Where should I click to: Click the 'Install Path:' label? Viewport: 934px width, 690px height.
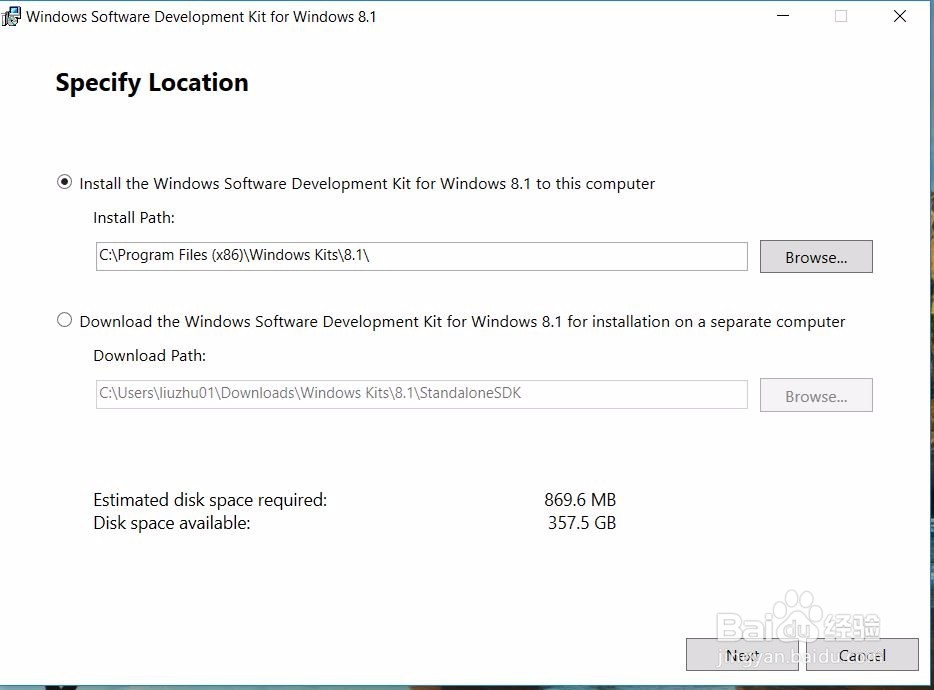click(134, 218)
